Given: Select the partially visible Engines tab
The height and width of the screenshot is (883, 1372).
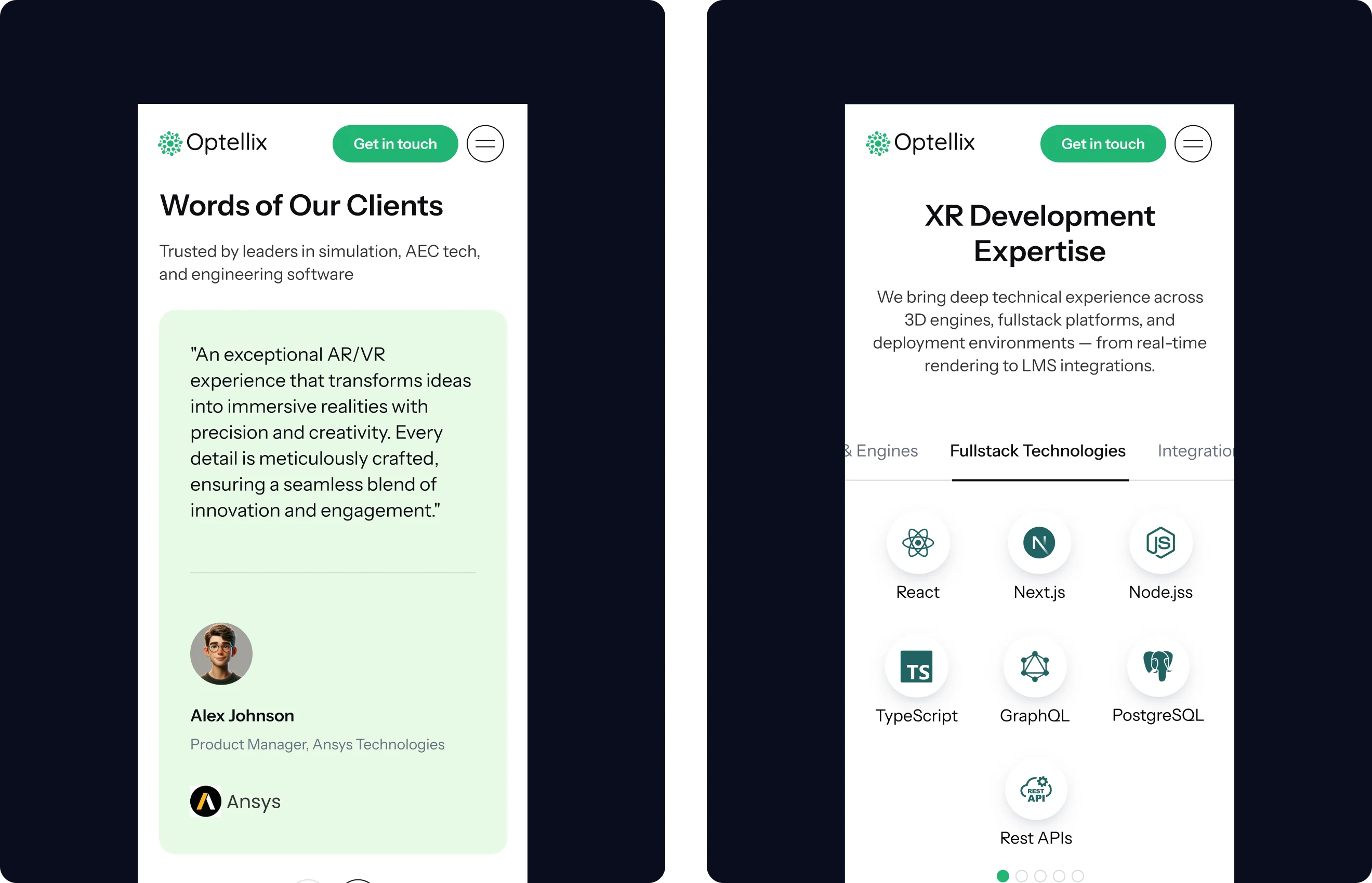Looking at the screenshot, I should coord(883,451).
